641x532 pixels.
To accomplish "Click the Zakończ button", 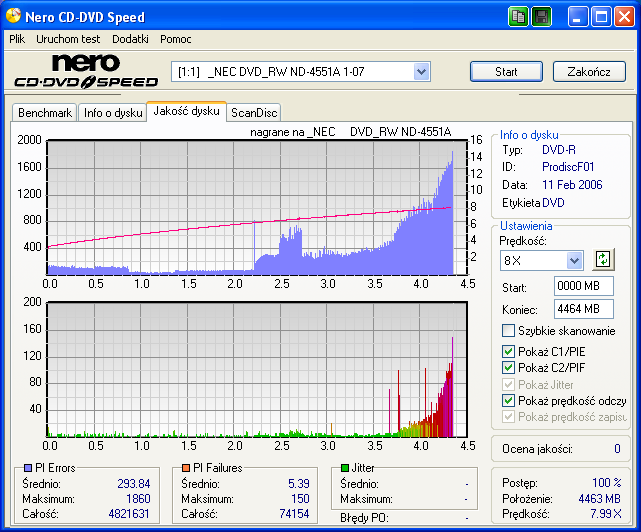I will pos(589,72).
